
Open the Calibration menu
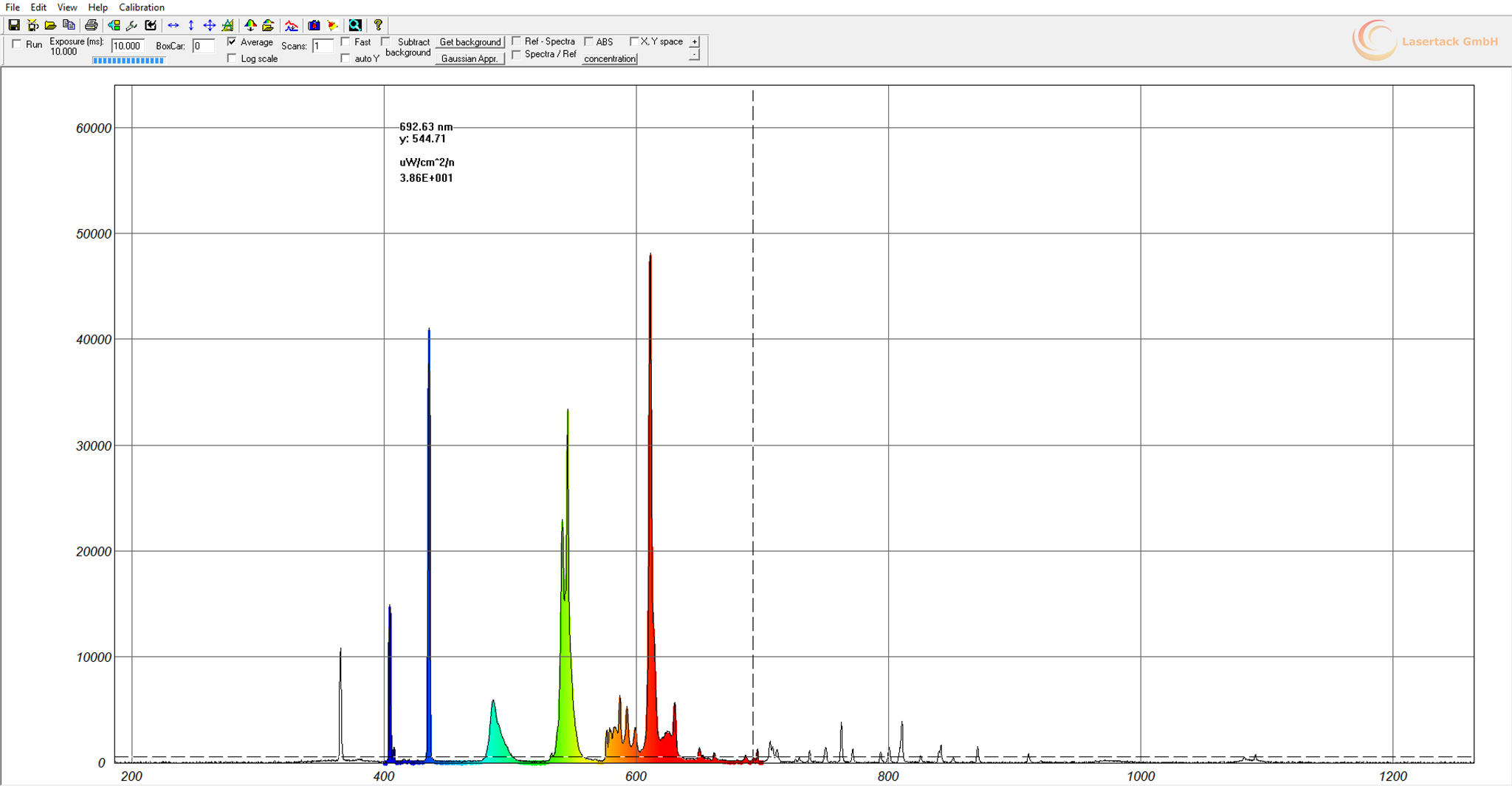click(142, 7)
